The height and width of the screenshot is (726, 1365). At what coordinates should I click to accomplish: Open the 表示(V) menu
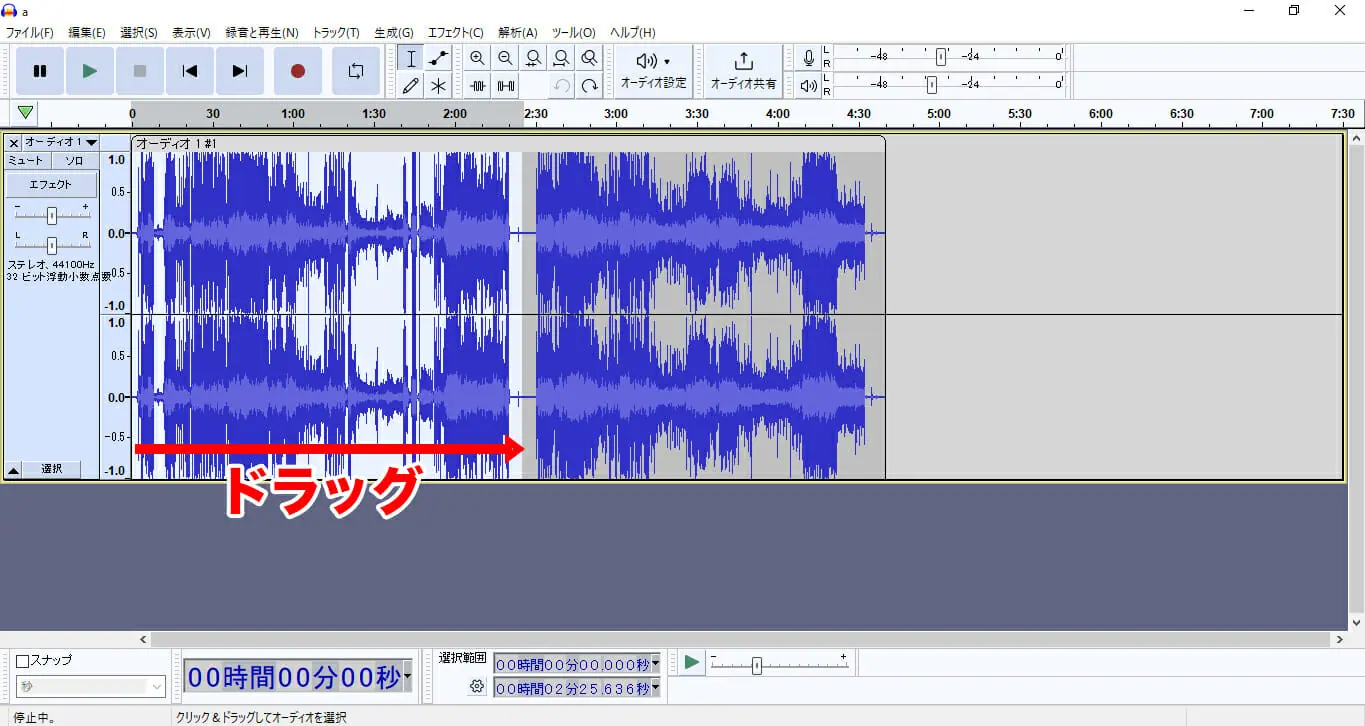(191, 32)
